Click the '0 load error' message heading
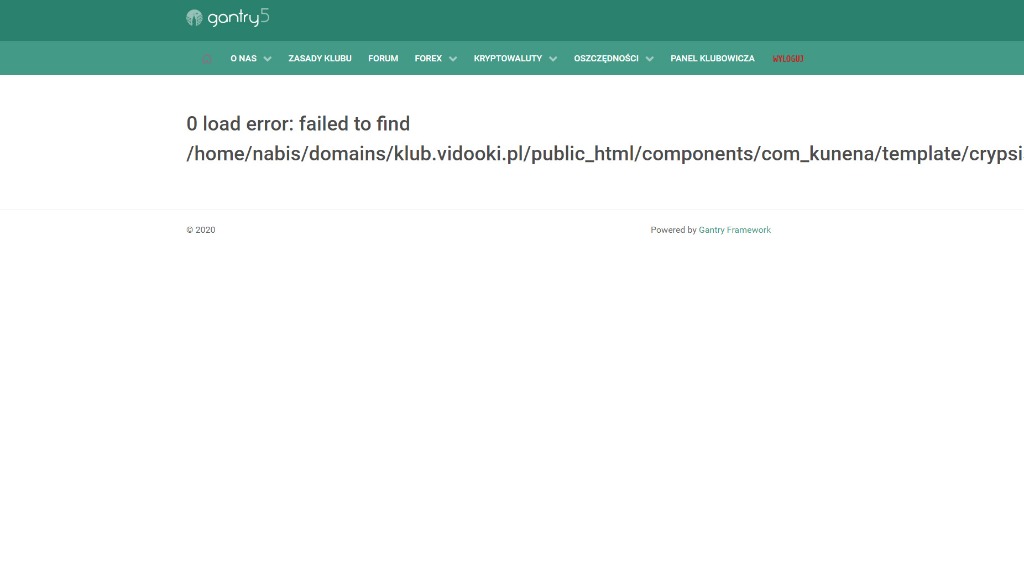The width and height of the screenshot is (1024, 571). point(298,124)
